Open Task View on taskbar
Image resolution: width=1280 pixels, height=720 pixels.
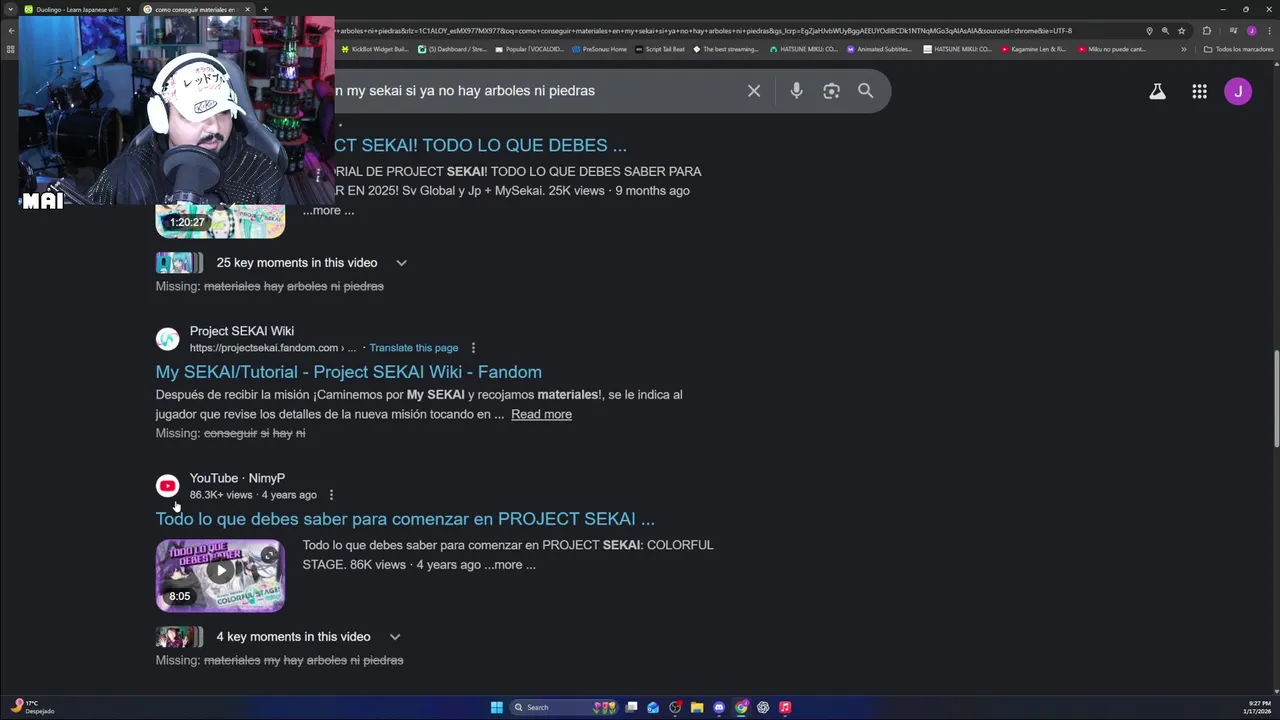pos(631,707)
